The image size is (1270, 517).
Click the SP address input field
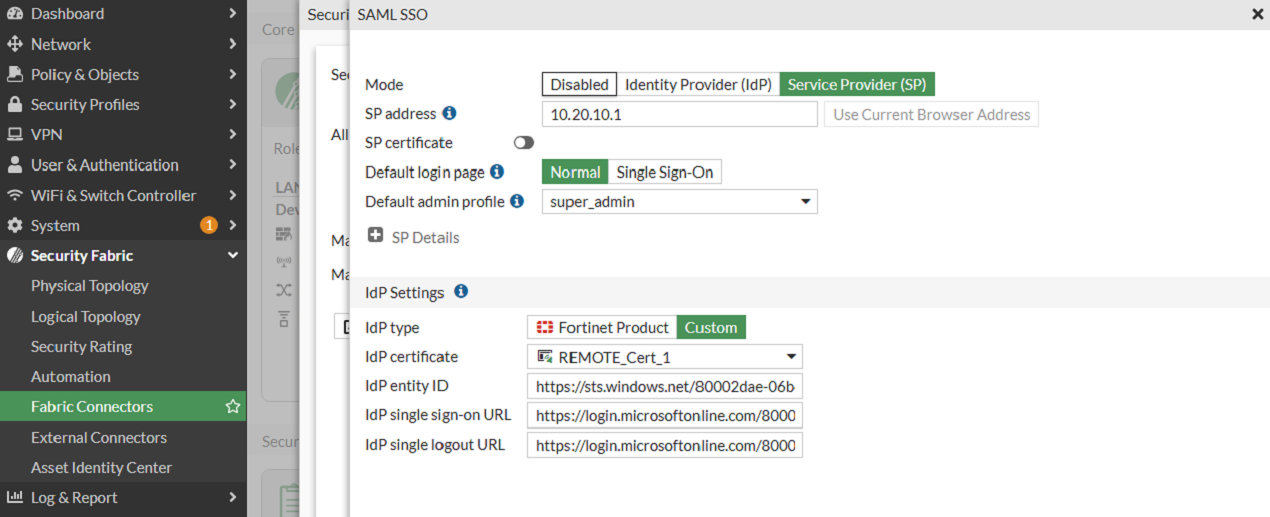click(x=680, y=114)
